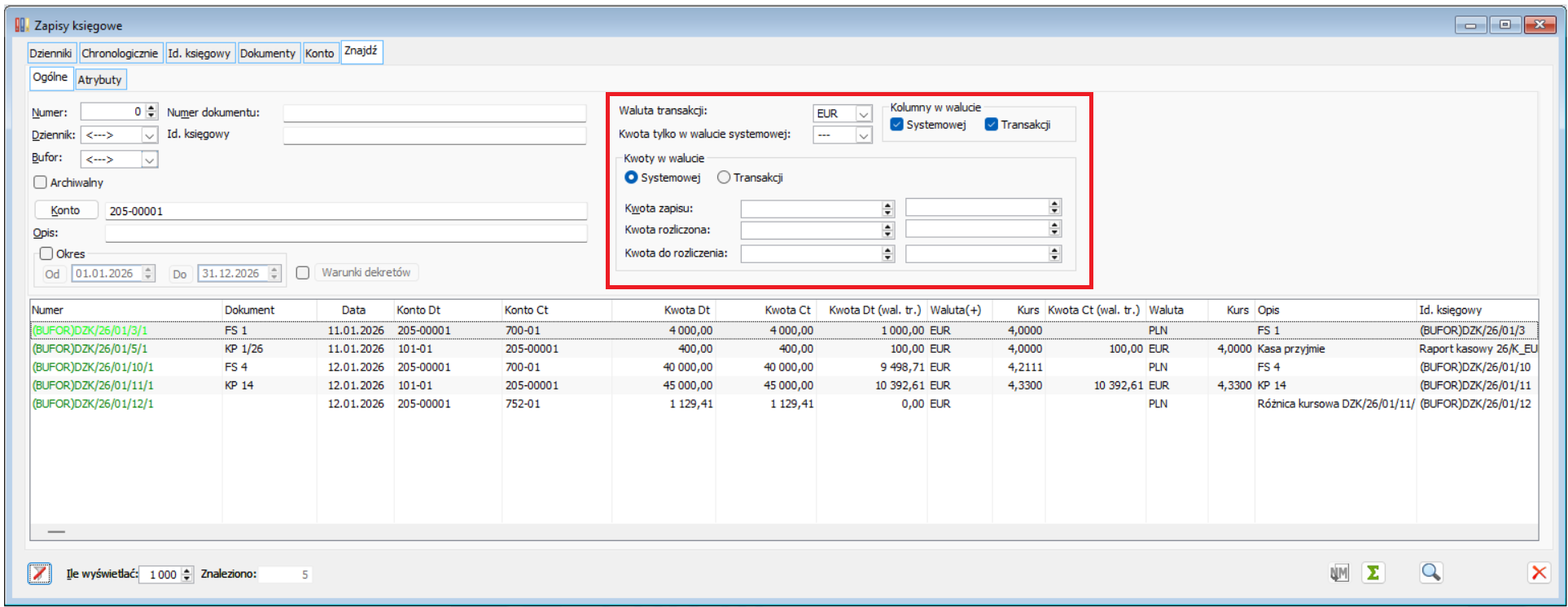Viewport: 1568px width, 607px height.
Task: Click the grey NM icon near sigma
Action: click(1338, 573)
